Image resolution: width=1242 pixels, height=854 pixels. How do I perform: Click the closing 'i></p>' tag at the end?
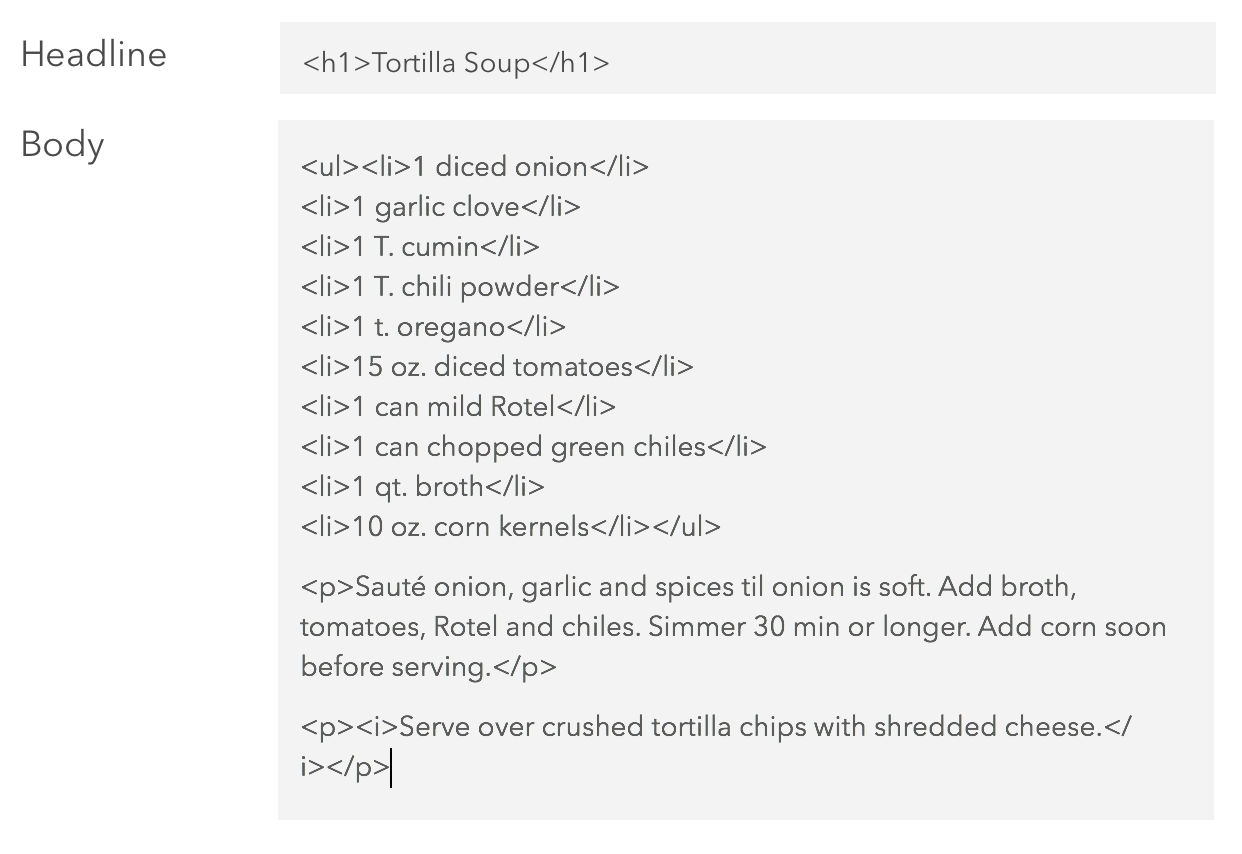coord(345,767)
